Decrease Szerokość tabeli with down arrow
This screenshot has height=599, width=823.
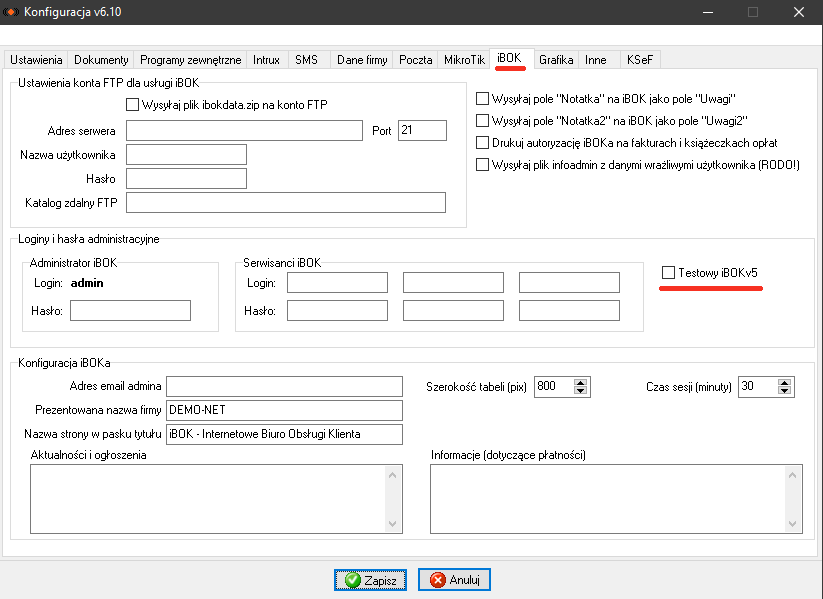[x=581, y=391]
